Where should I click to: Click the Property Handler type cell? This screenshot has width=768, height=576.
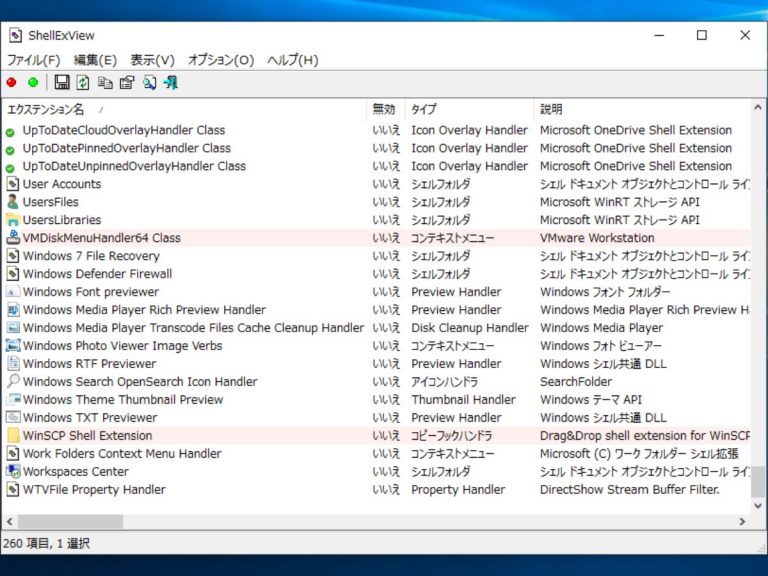click(458, 489)
